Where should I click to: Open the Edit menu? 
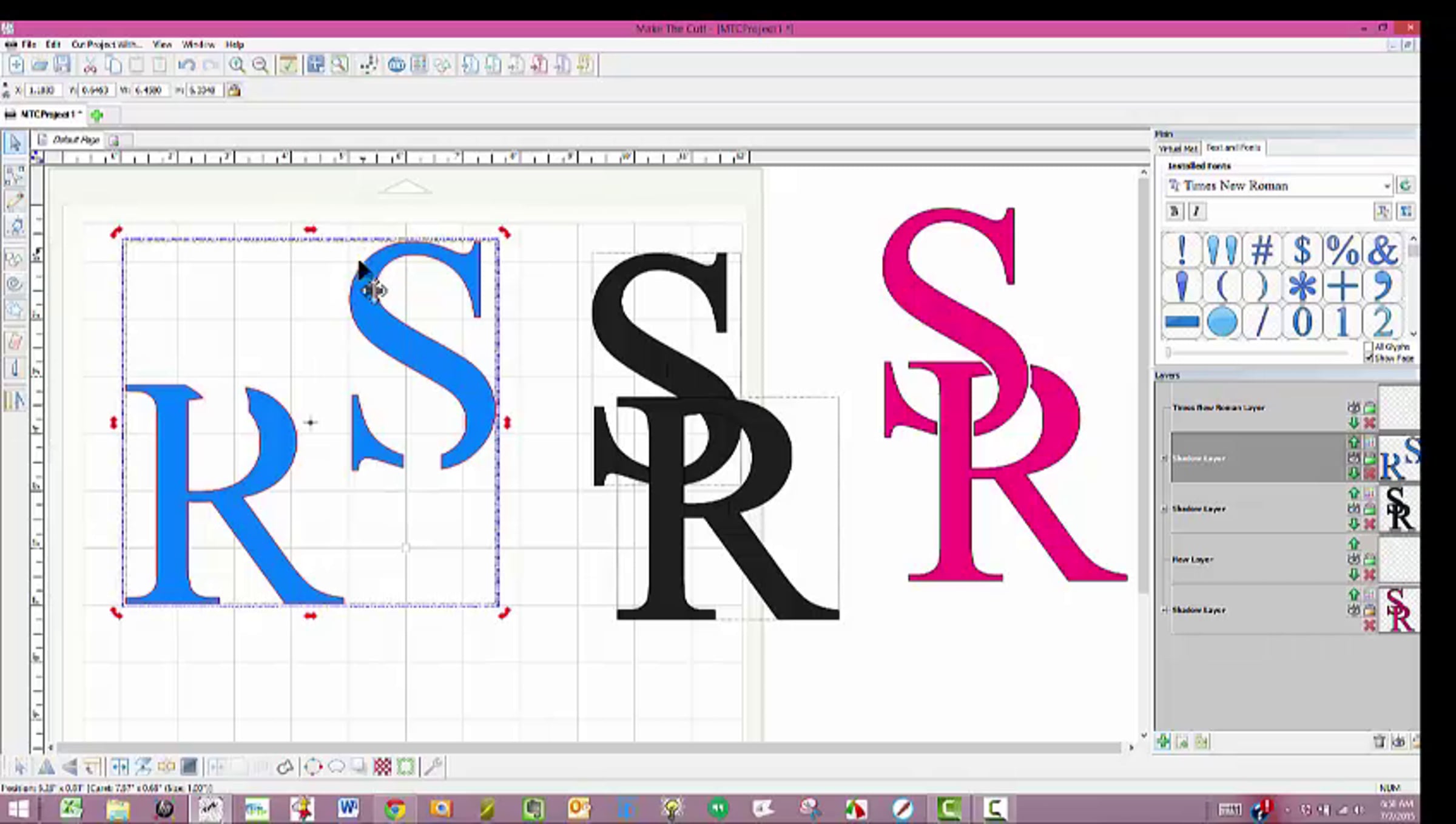pyautogui.click(x=53, y=44)
